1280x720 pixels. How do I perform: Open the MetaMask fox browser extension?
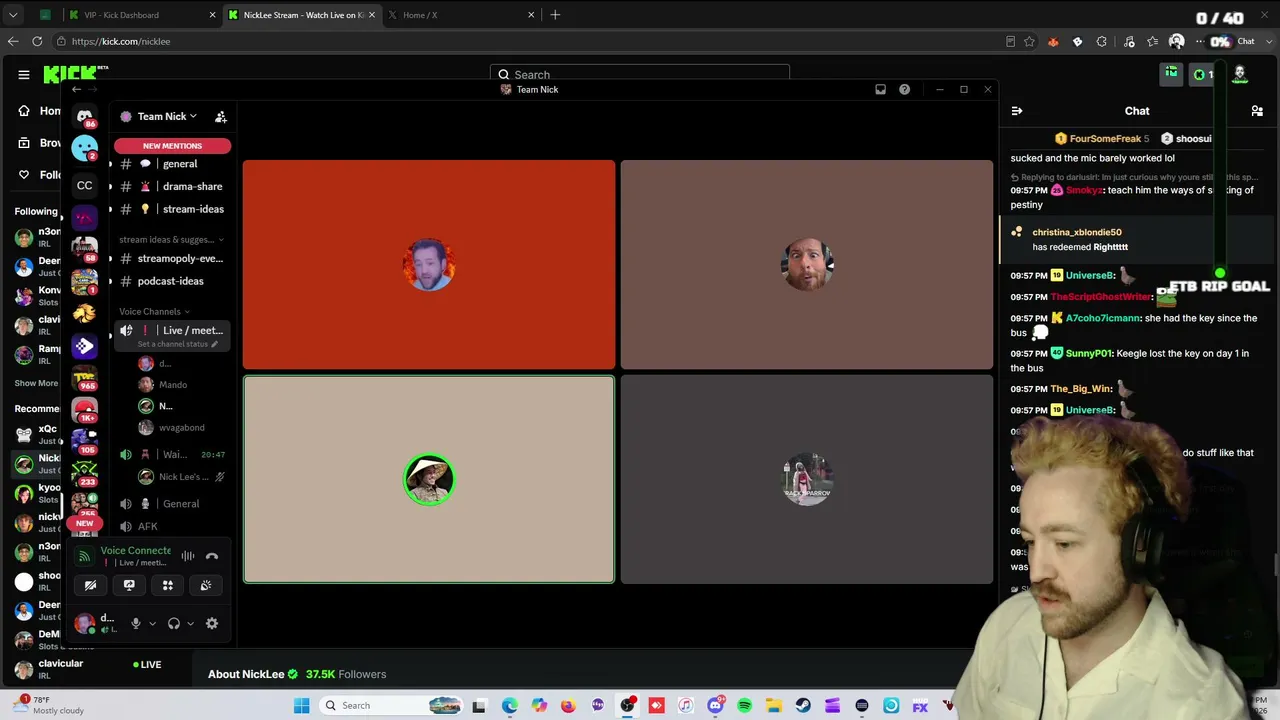[1053, 41]
